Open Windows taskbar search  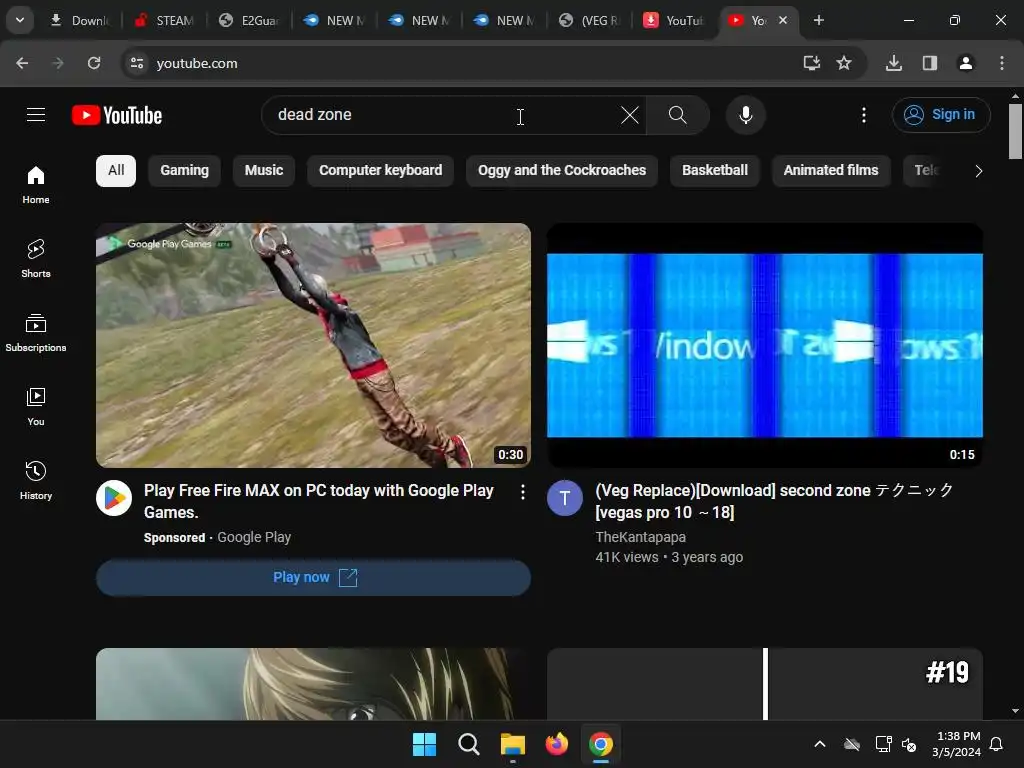click(468, 744)
